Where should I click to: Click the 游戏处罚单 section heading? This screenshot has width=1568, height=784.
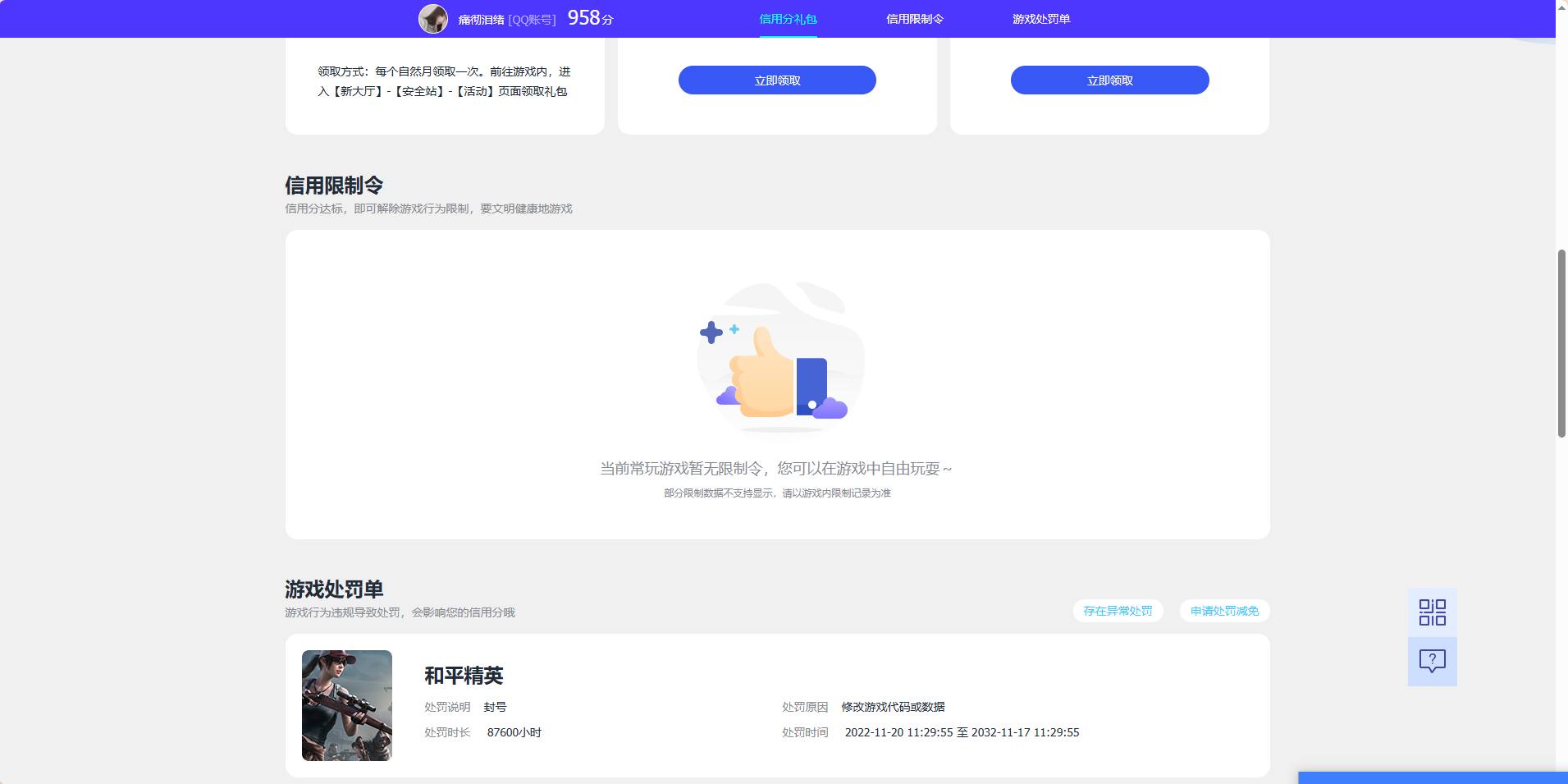click(x=334, y=589)
